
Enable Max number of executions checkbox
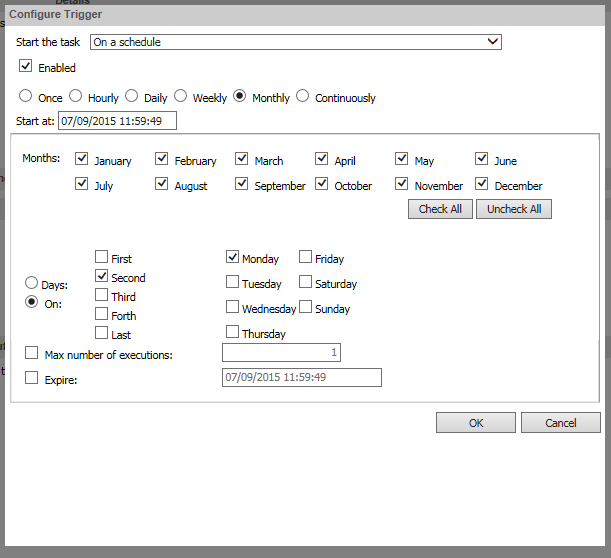pos(32,353)
